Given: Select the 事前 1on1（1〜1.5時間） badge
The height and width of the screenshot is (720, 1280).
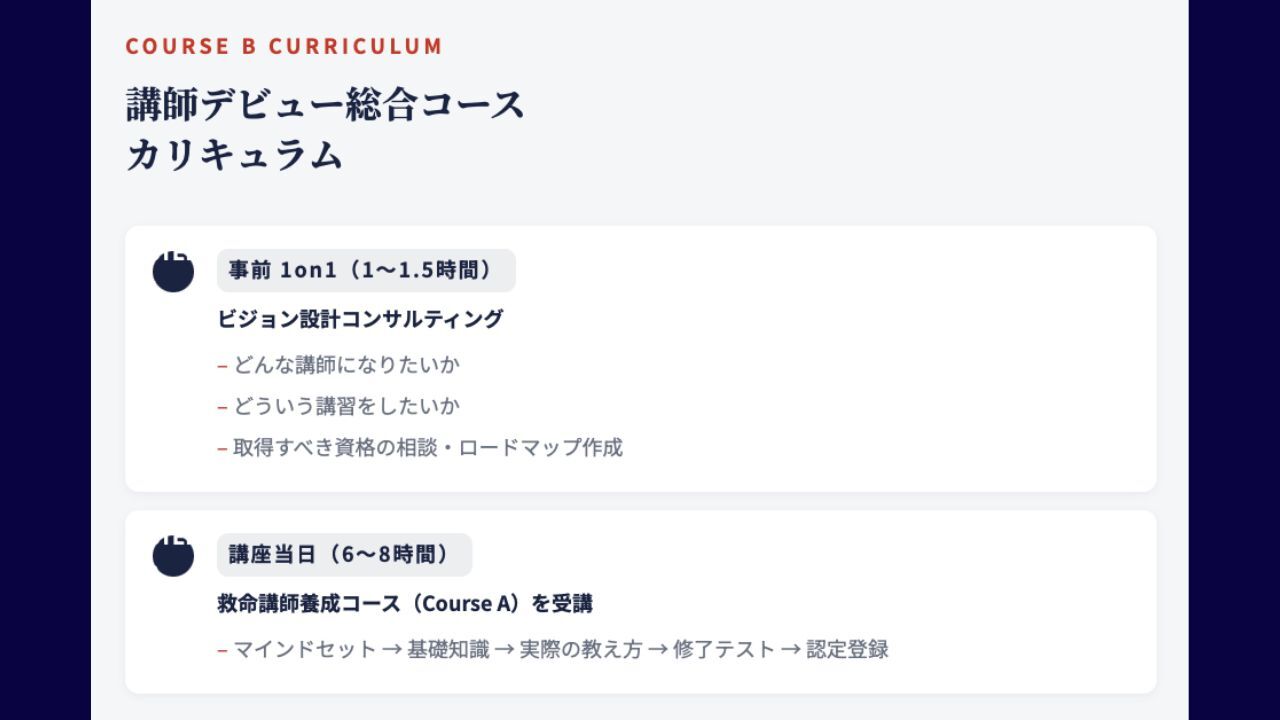Looking at the screenshot, I should [x=366, y=270].
